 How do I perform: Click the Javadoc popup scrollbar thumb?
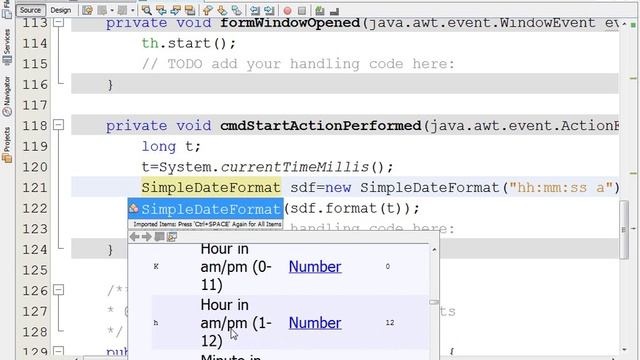434,302
